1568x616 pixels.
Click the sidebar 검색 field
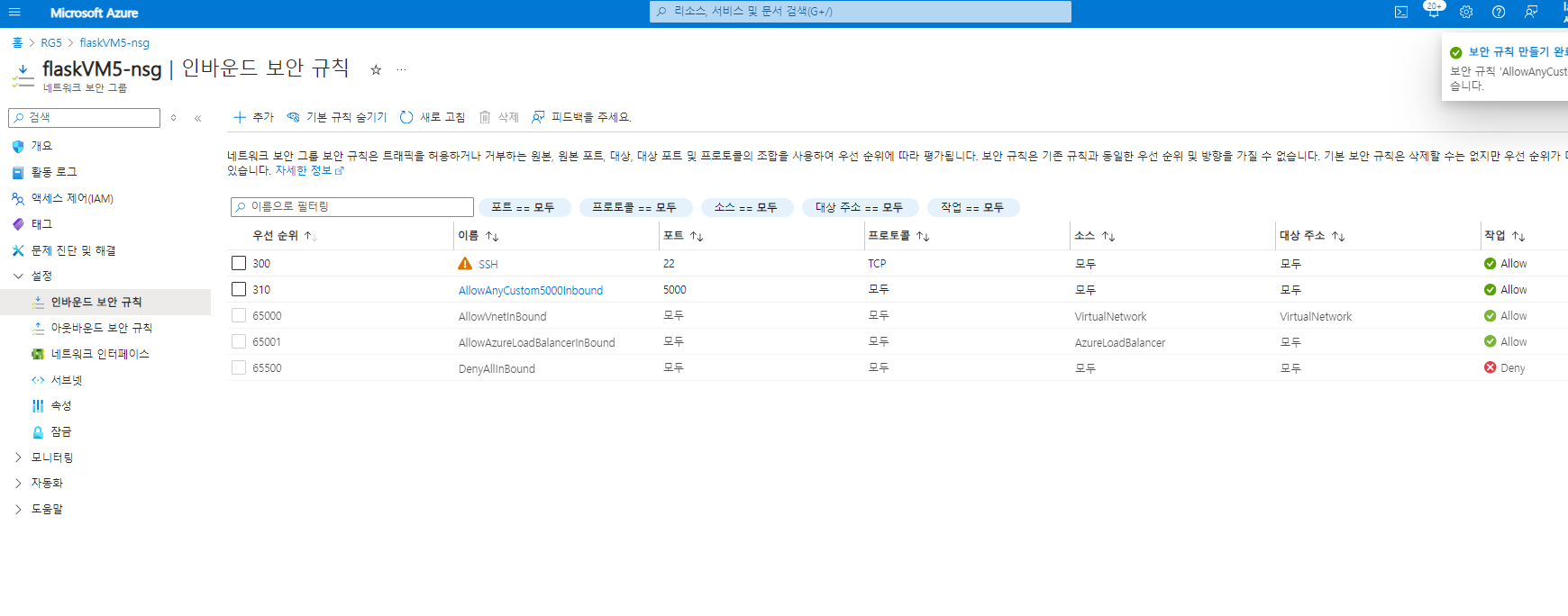pyautogui.click(x=85, y=117)
